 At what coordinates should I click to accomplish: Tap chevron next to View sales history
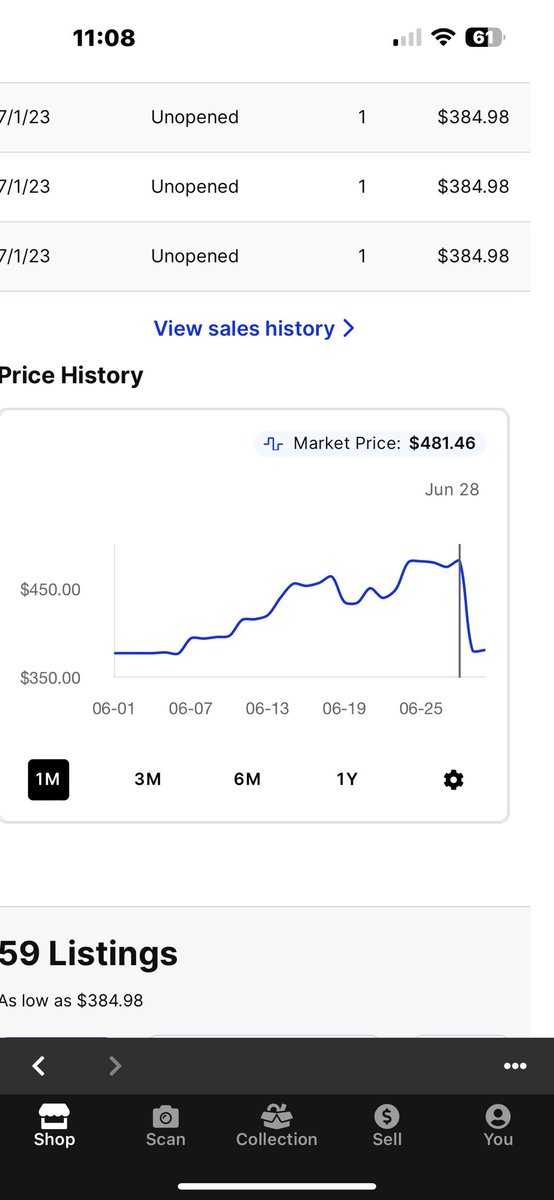tap(348, 328)
